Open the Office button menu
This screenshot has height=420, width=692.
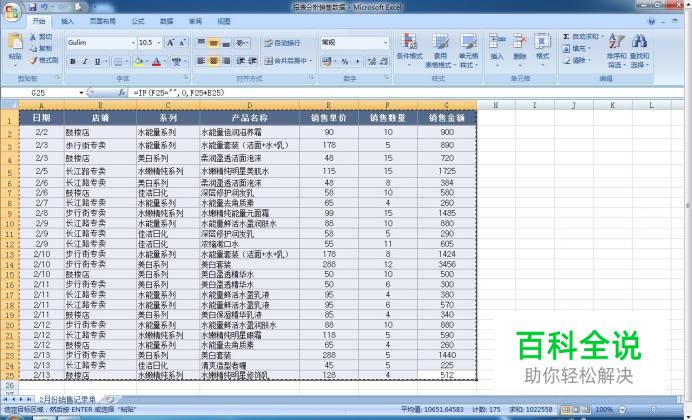[x=12, y=12]
